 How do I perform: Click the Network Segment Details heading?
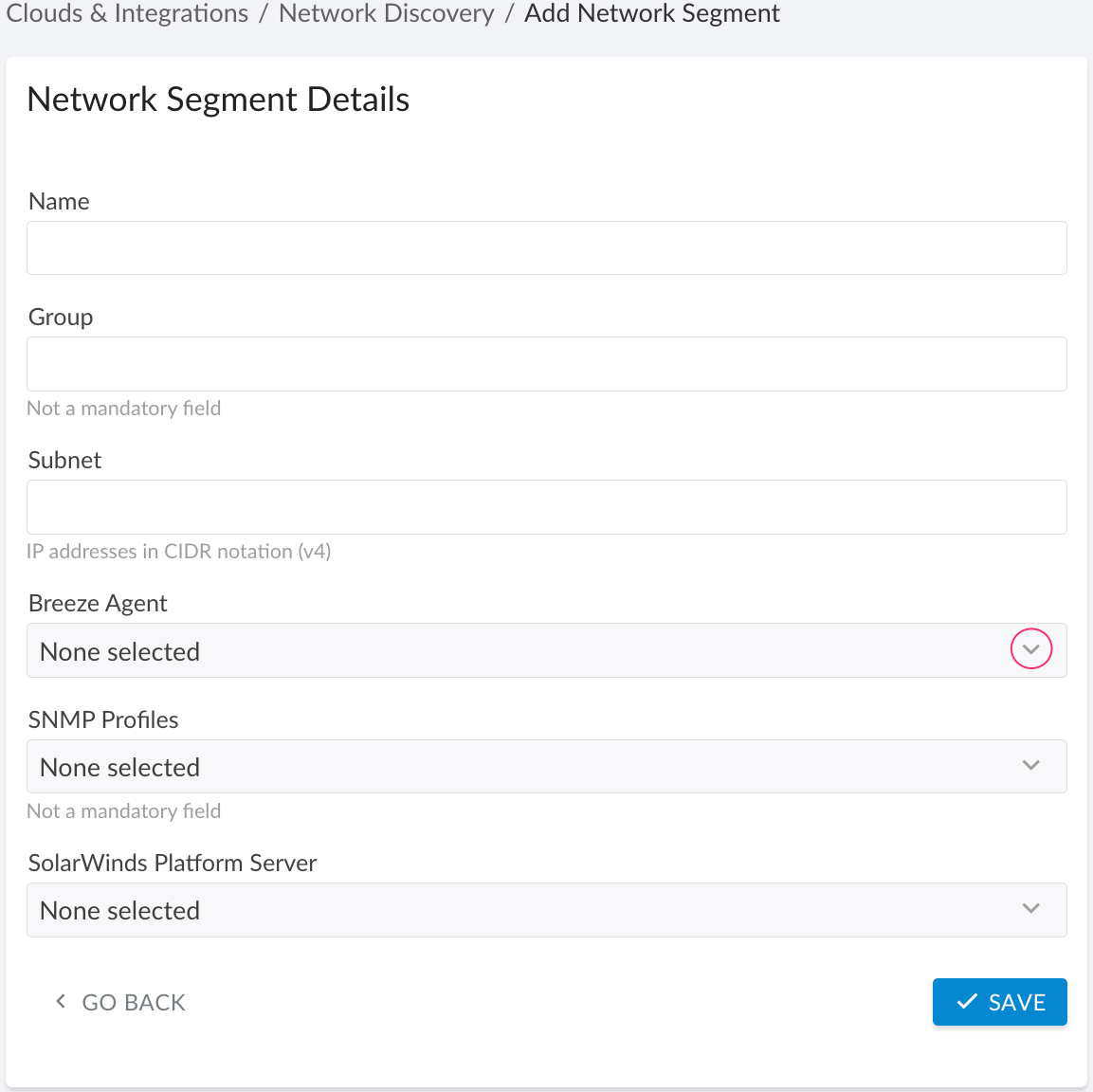(218, 99)
